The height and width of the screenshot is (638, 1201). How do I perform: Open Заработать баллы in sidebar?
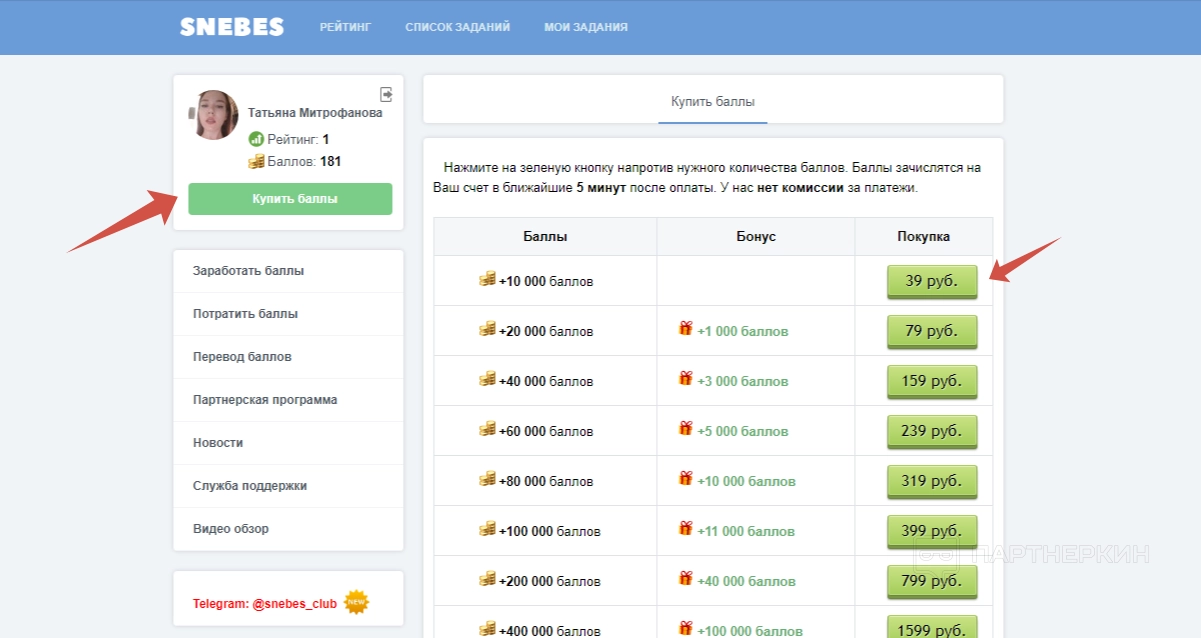288,271
